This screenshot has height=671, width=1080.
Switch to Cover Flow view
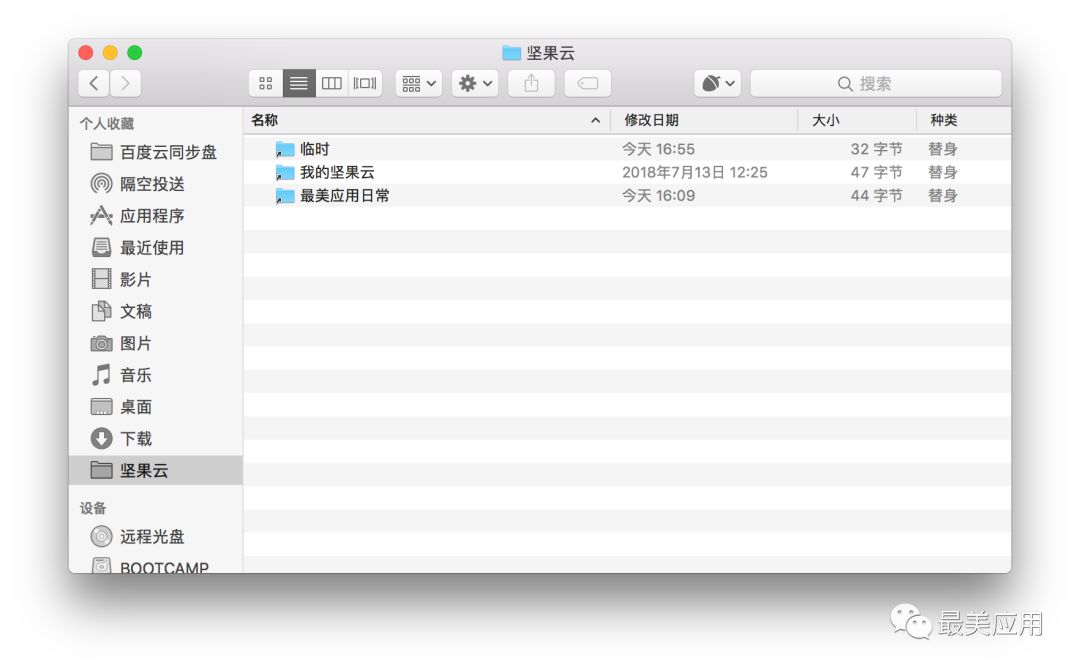click(365, 83)
